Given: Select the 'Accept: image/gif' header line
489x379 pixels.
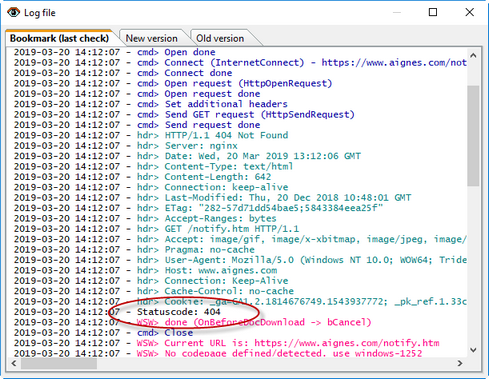Looking at the screenshot, I should coord(240,239).
